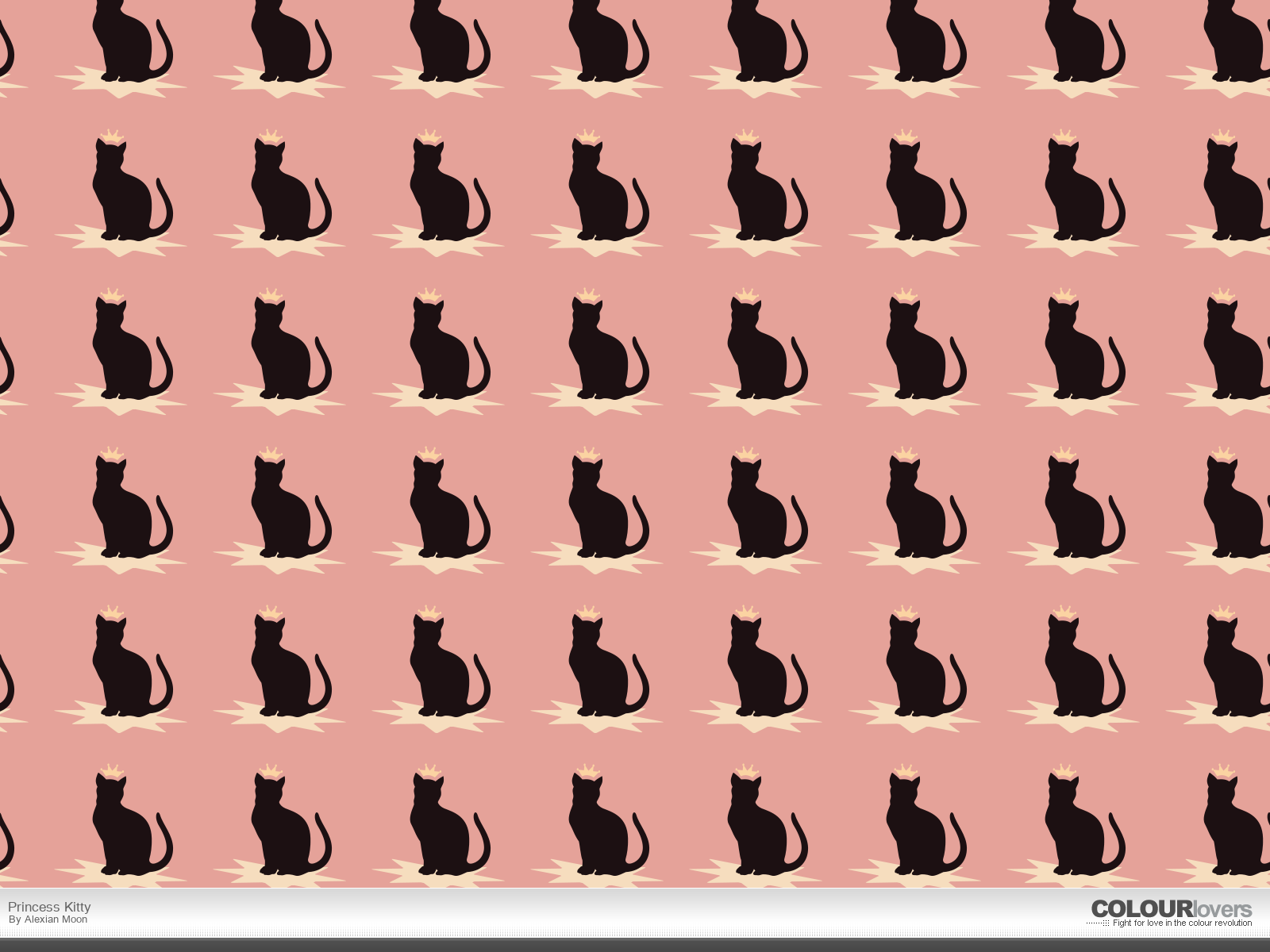
Task: Click the "By Alexian Moon" author text
Action: [48, 919]
